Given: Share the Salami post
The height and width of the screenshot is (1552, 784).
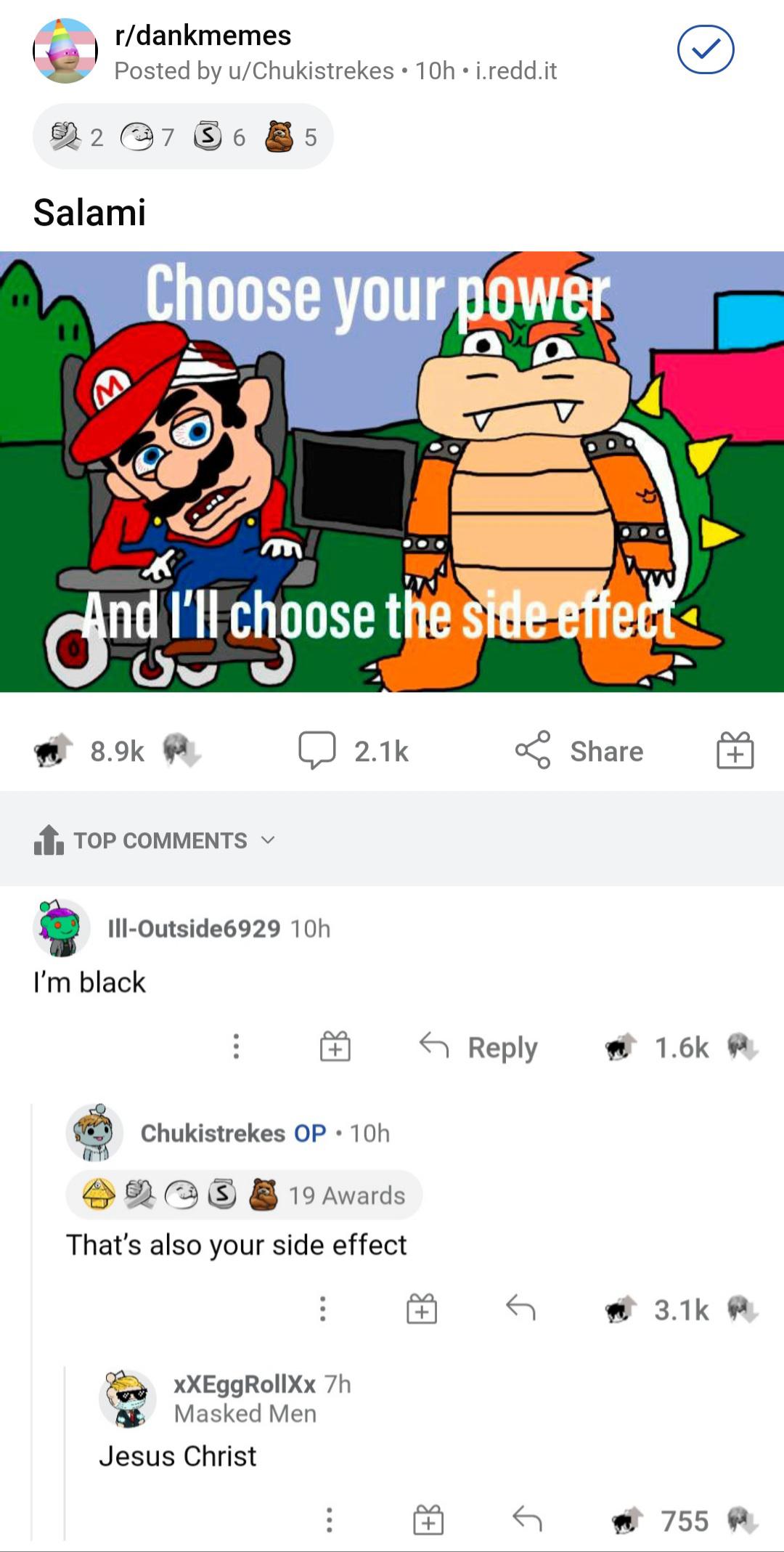Looking at the screenshot, I should click(x=579, y=750).
